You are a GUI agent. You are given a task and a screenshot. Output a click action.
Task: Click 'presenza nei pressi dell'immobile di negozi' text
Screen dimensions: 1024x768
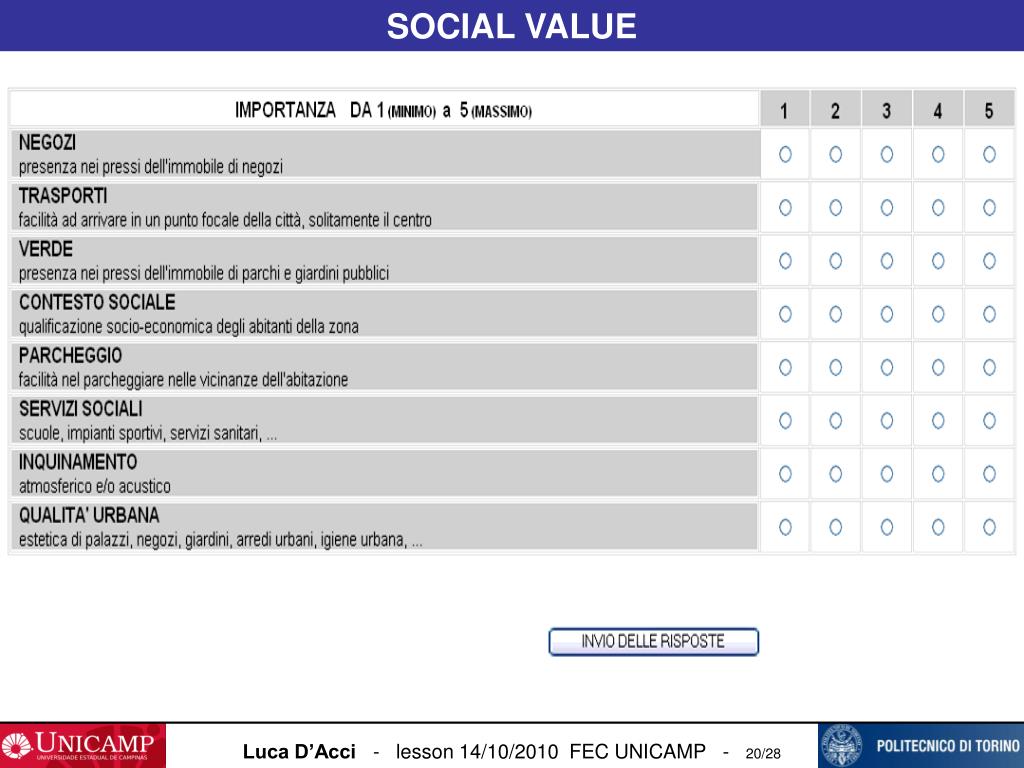click(x=151, y=167)
